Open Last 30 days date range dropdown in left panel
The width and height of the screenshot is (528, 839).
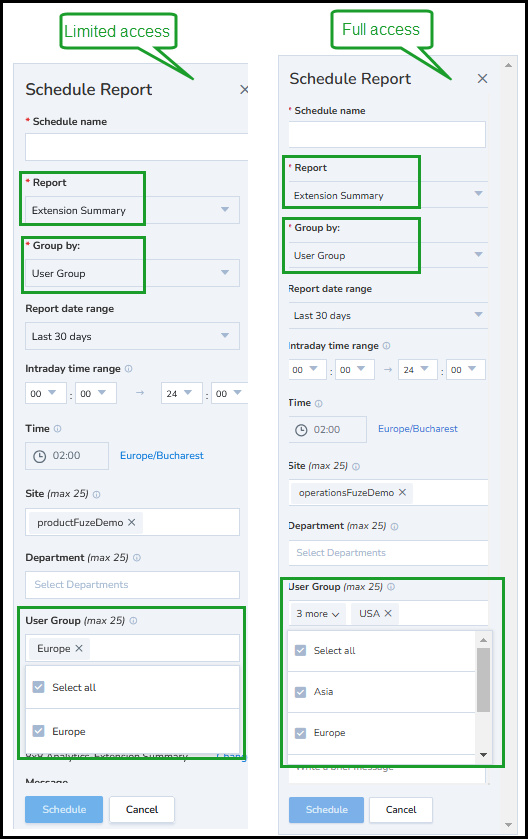[x=132, y=336]
